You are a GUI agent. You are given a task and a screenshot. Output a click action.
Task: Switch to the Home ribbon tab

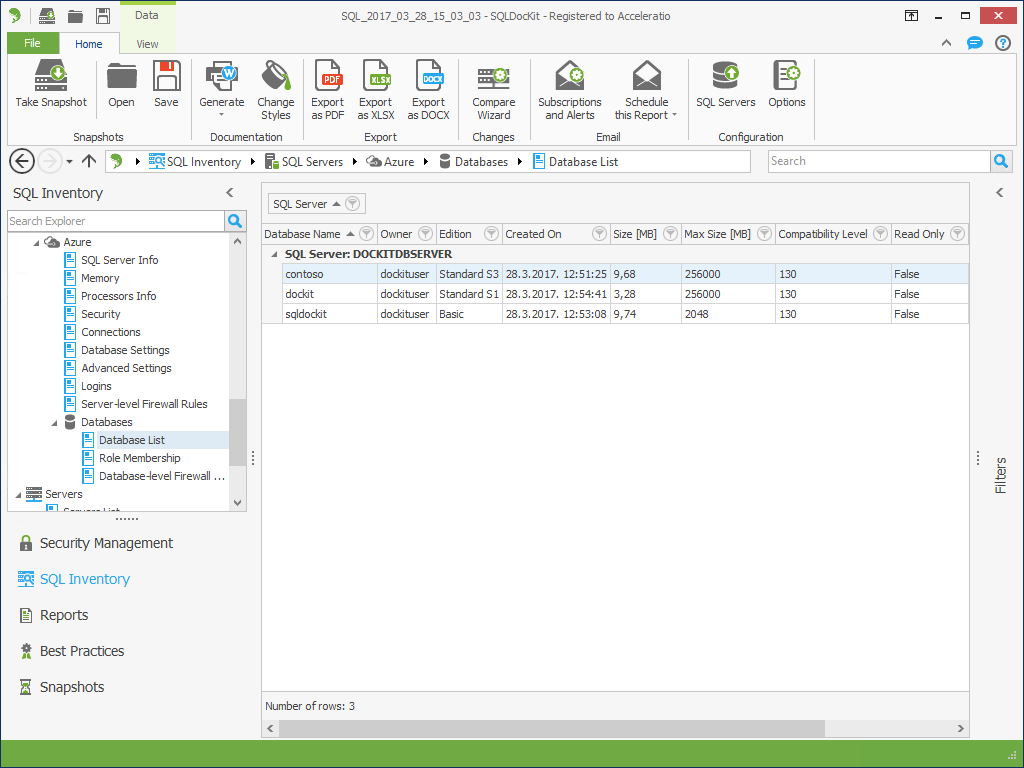click(89, 44)
